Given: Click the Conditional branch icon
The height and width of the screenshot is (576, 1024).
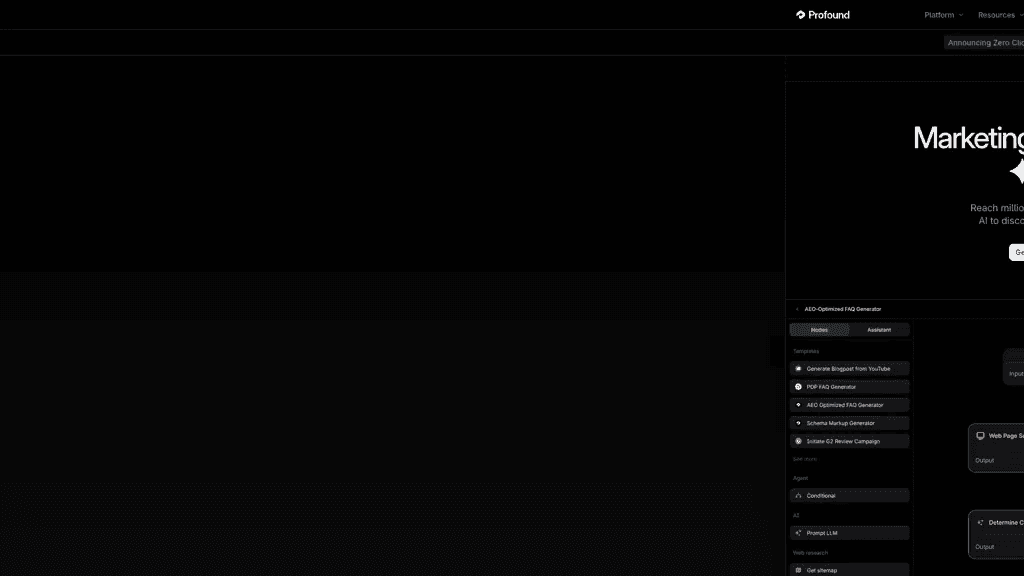Looking at the screenshot, I should pos(798,496).
